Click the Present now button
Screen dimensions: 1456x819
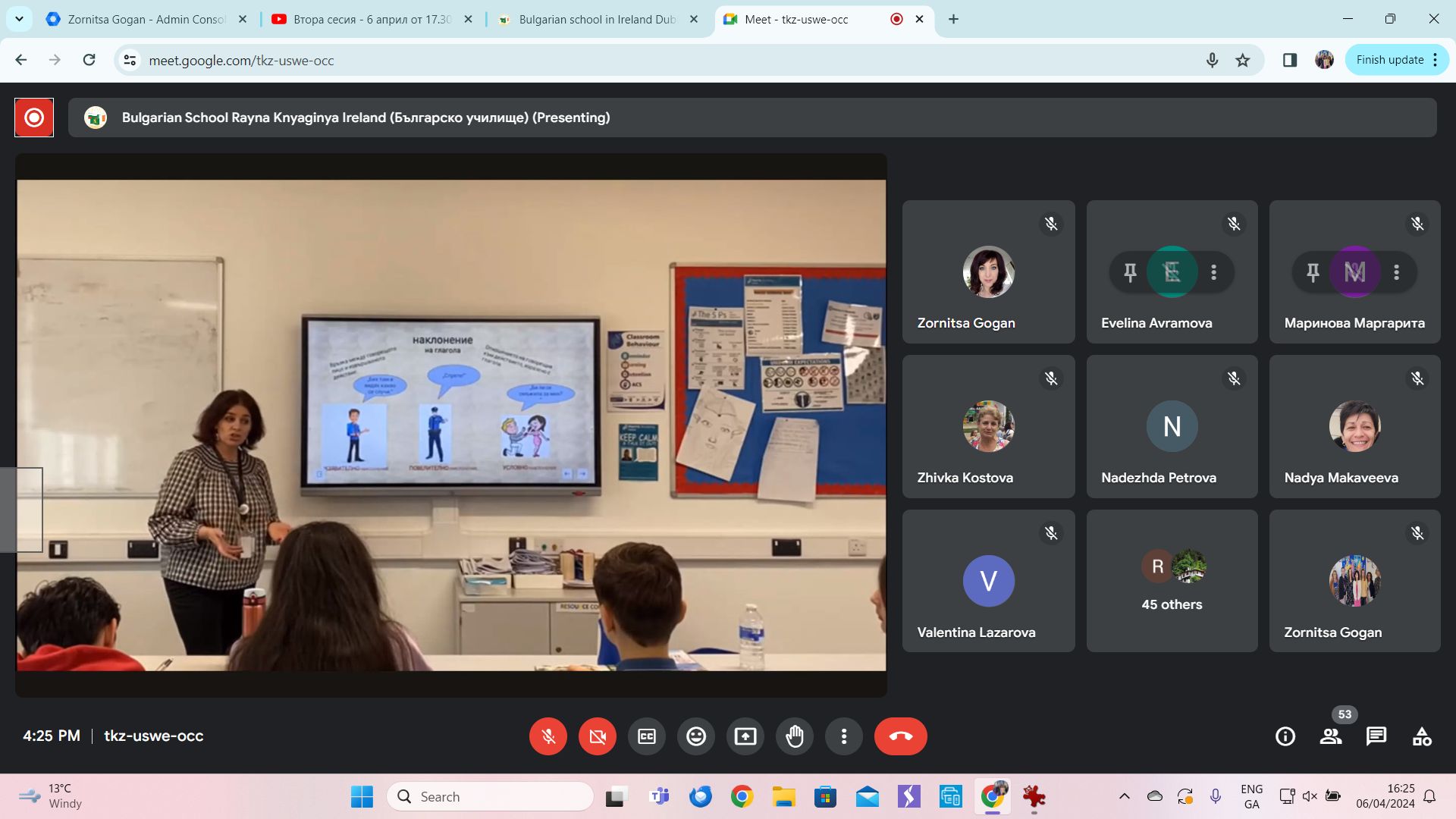click(745, 736)
